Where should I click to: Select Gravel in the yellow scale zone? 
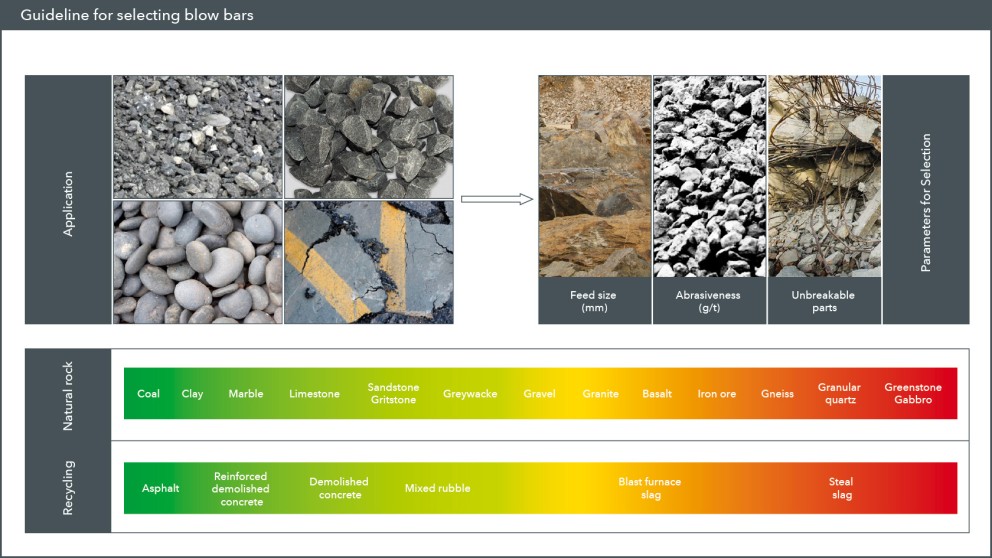point(539,394)
